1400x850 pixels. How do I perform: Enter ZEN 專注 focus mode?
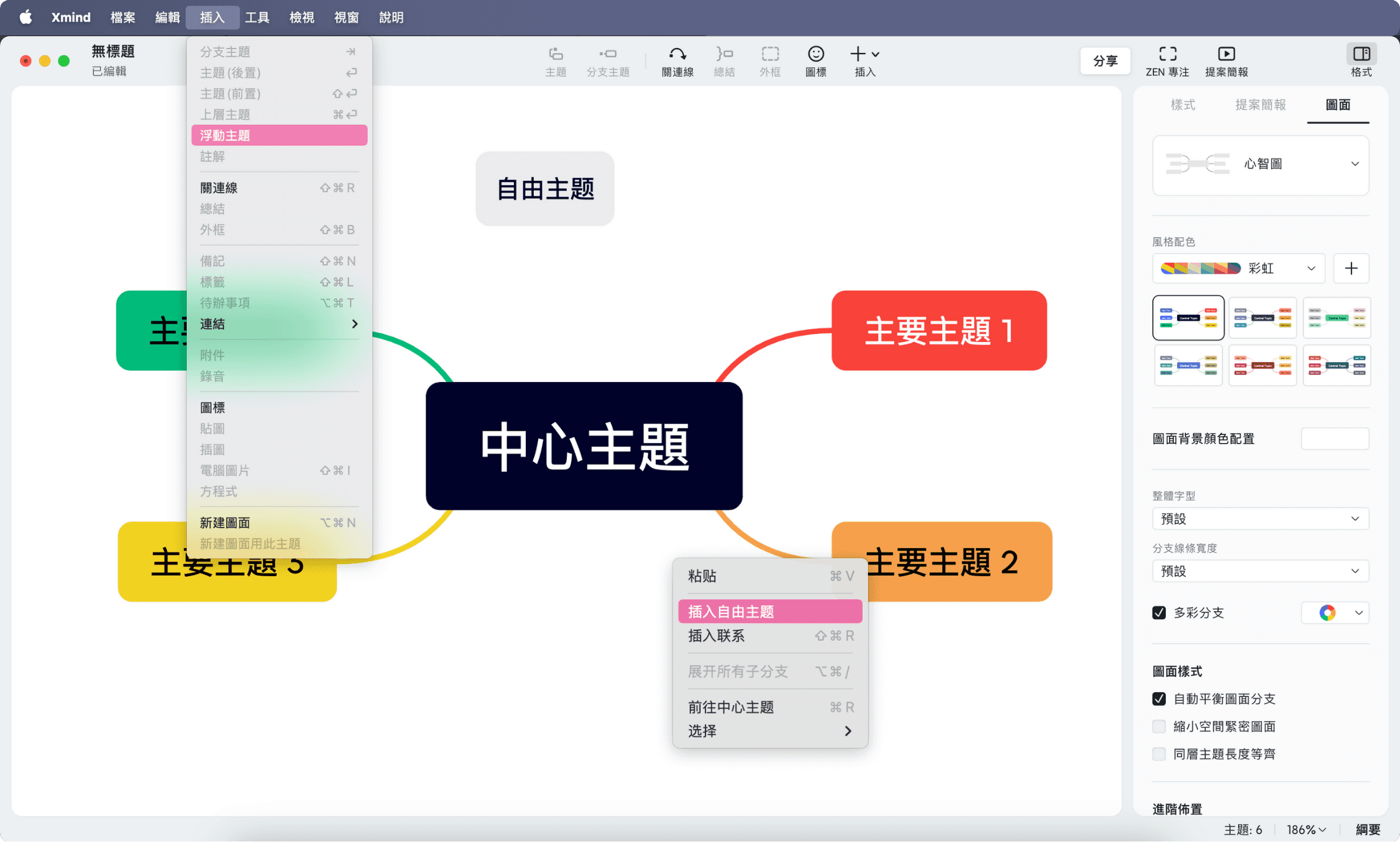pyautogui.click(x=1169, y=61)
